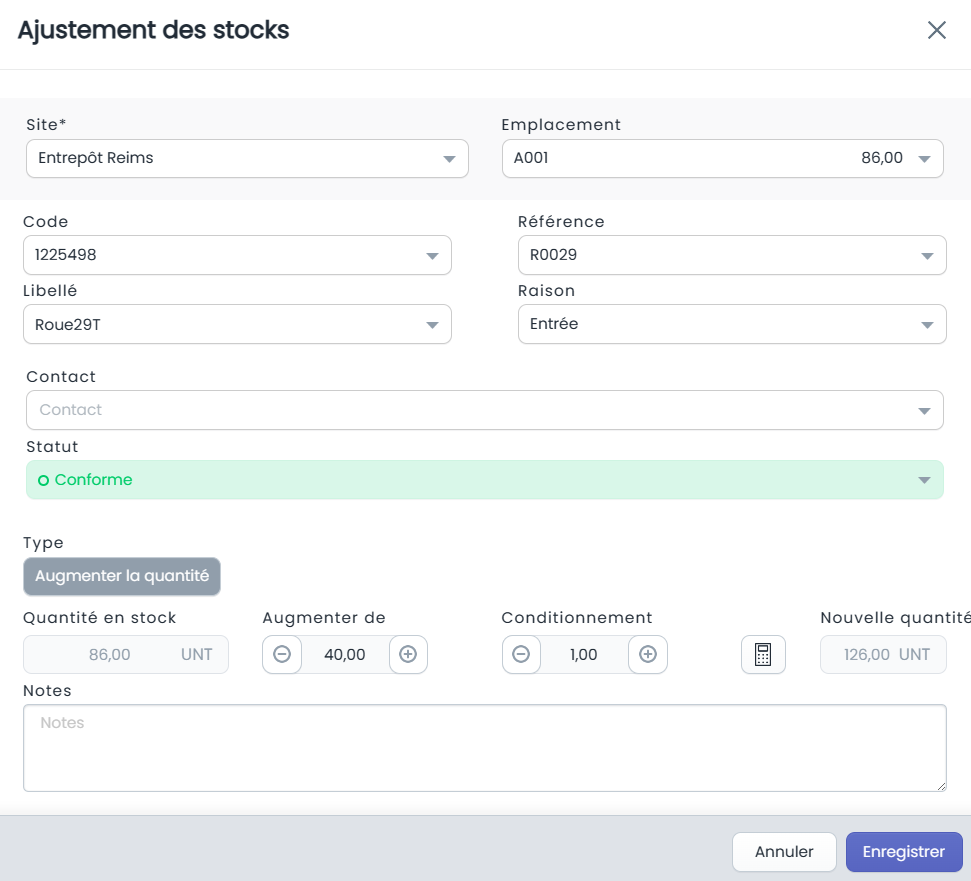Expand the Statut dropdown Conforme
This screenshot has width=971, height=881.
pyautogui.click(x=484, y=480)
